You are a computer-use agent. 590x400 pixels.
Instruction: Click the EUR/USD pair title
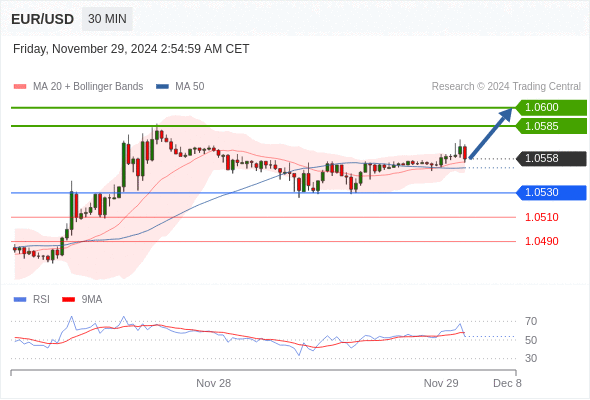43,19
